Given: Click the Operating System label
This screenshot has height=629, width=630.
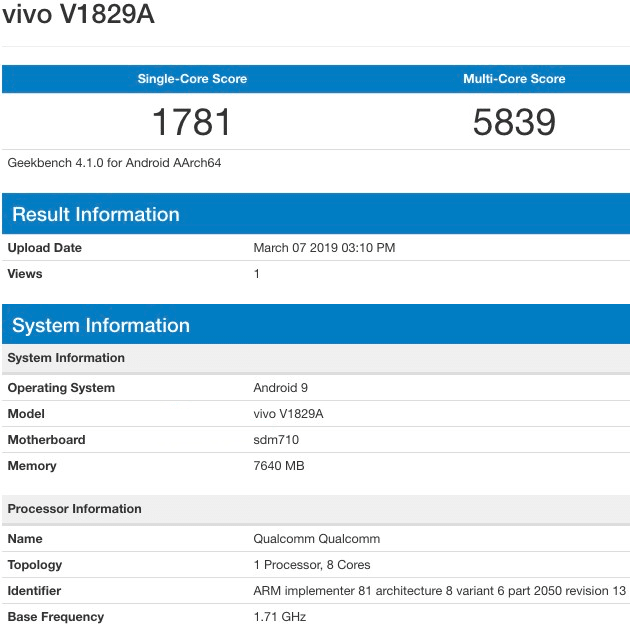Looking at the screenshot, I should 61,388.
